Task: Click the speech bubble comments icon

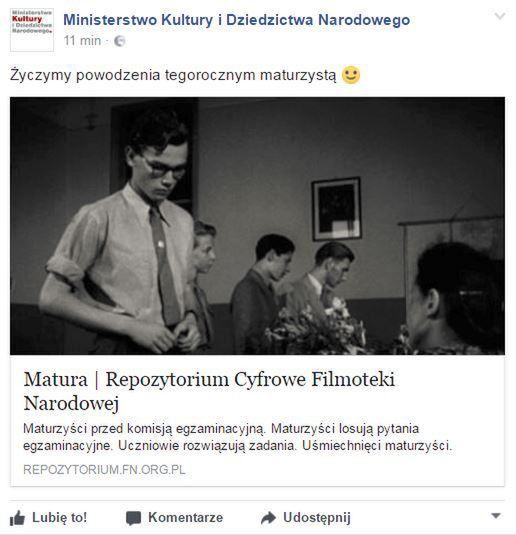Action: point(133,518)
